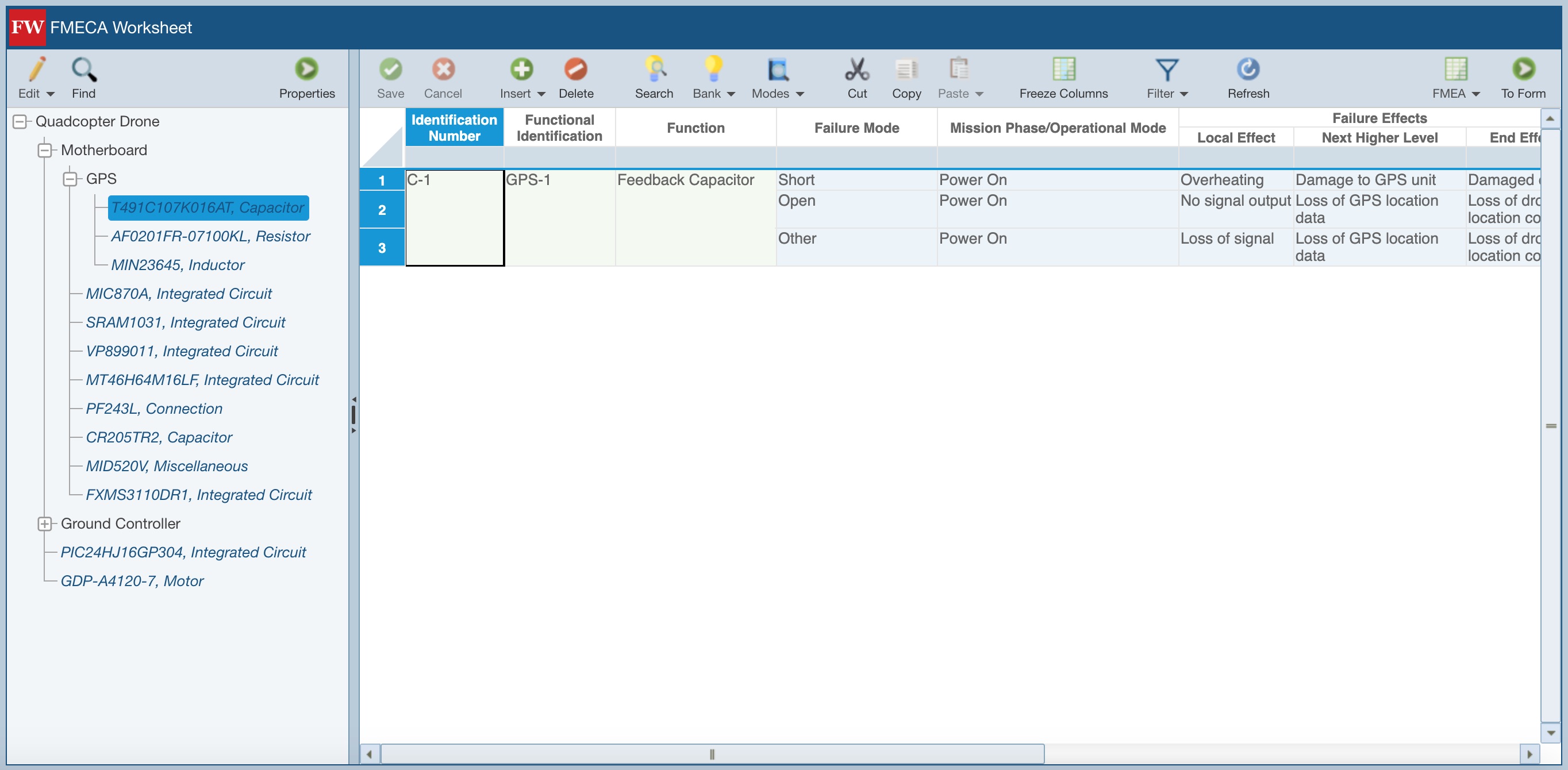The image size is (1568, 770).
Task: Select MT46H64M16LF, Integrated Circuit item
Action: [x=202, y=380]
